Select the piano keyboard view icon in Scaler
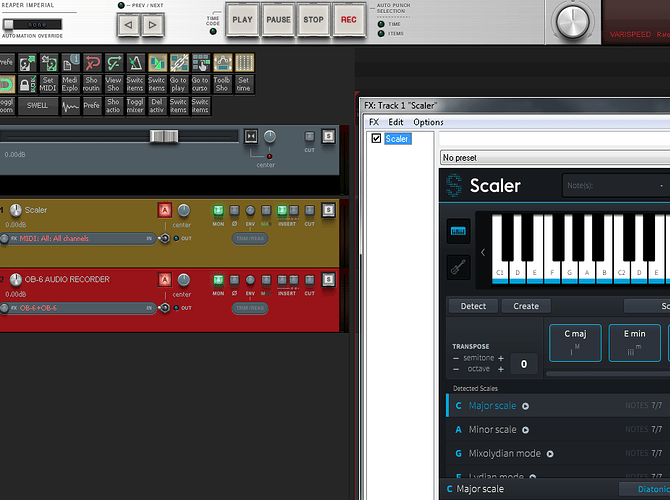 click(x=458, y=231)
